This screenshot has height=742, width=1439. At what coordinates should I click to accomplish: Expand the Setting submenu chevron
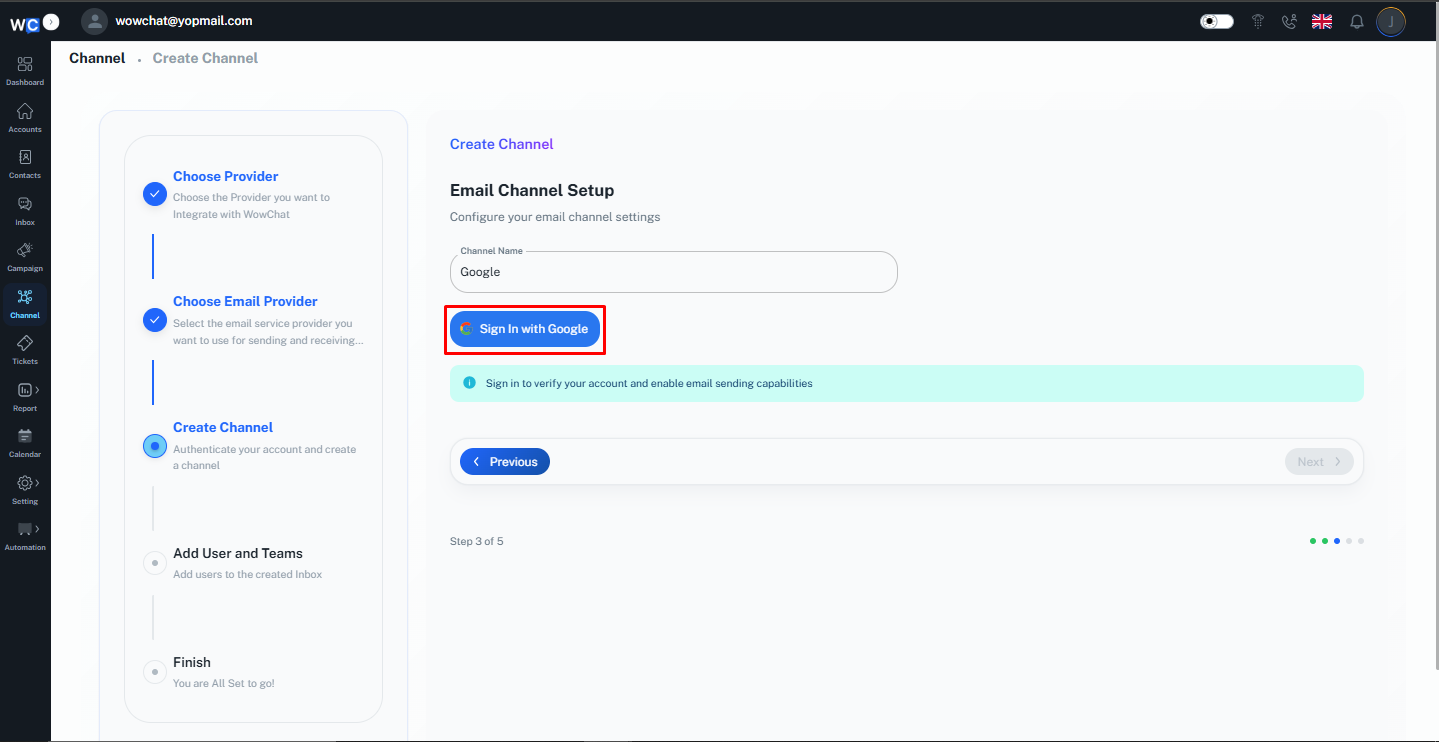point(37,483)
